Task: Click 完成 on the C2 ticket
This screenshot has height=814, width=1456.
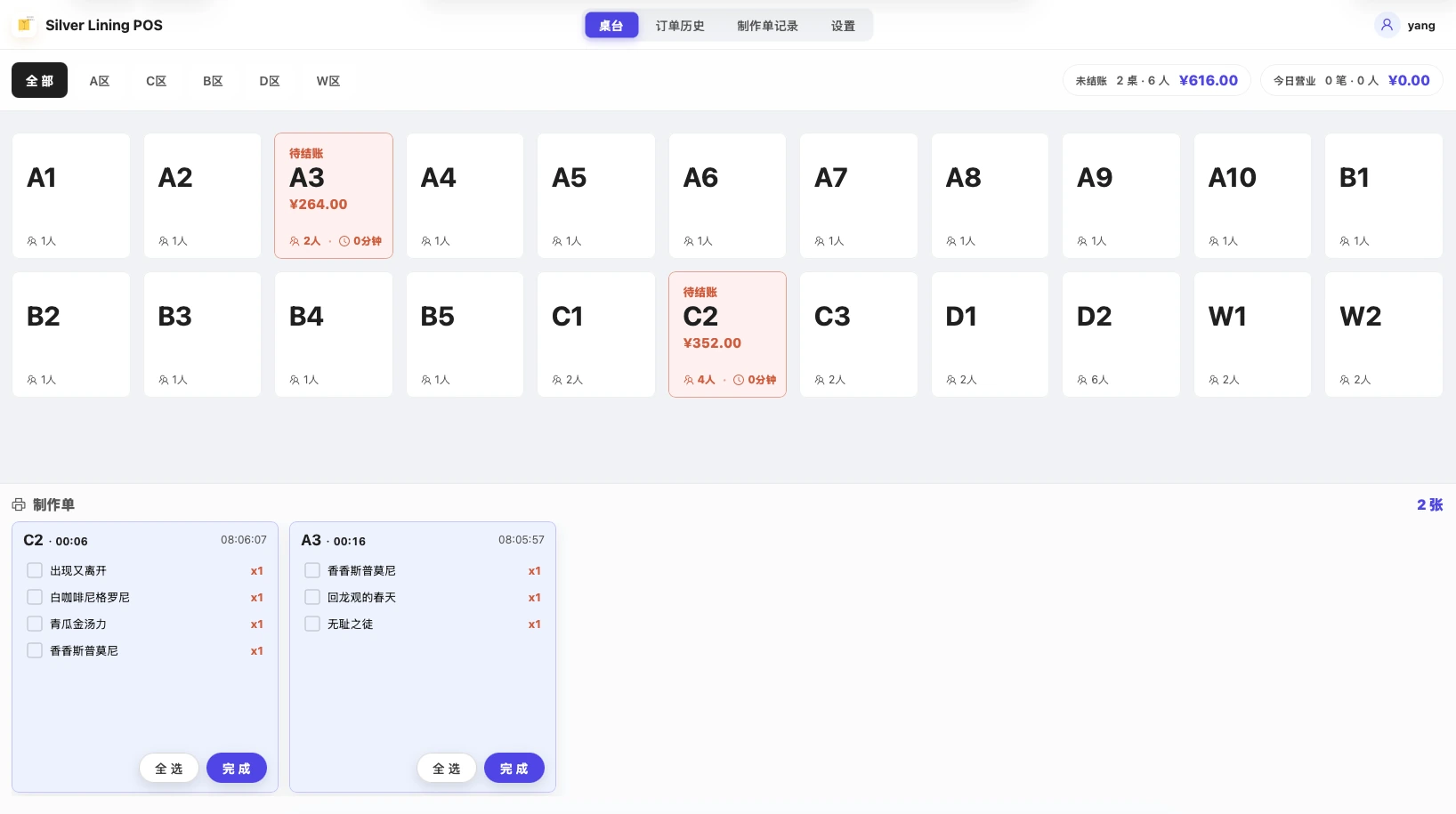Action: (237, 769)
